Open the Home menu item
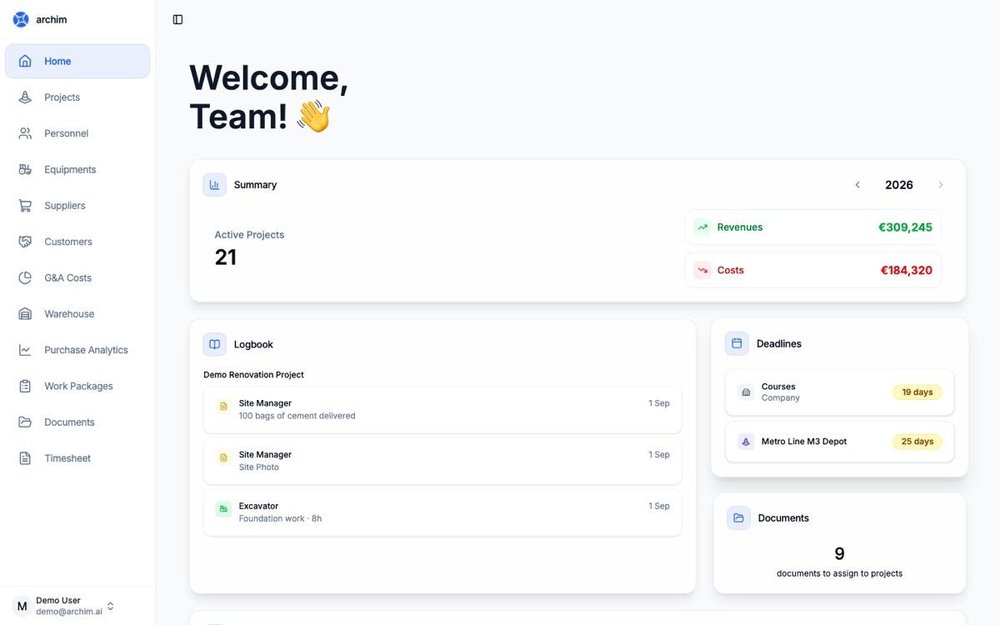Viewport: 1000px width, 625px height. click(x=77, y=61)
